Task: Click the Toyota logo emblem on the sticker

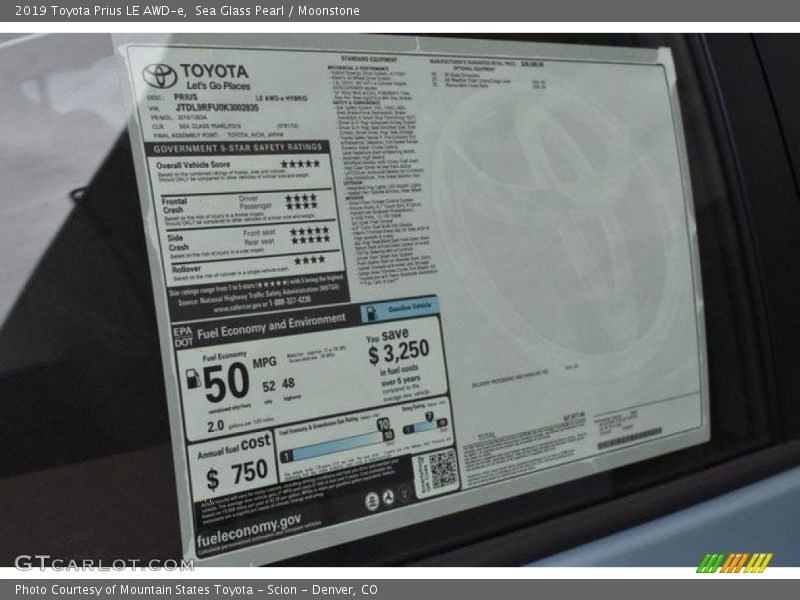Action: 160,76
